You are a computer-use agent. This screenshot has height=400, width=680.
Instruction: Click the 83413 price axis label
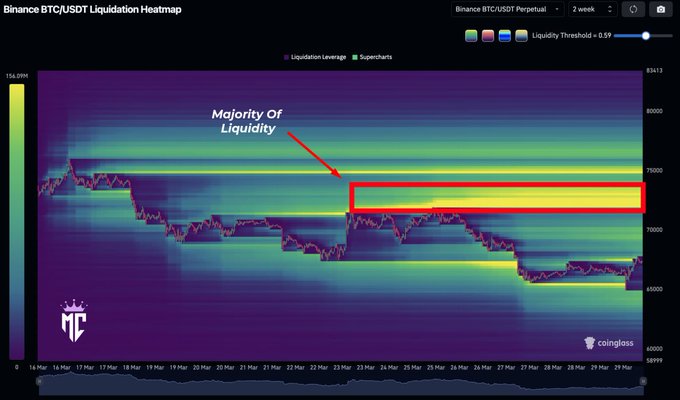pos(654,70)
